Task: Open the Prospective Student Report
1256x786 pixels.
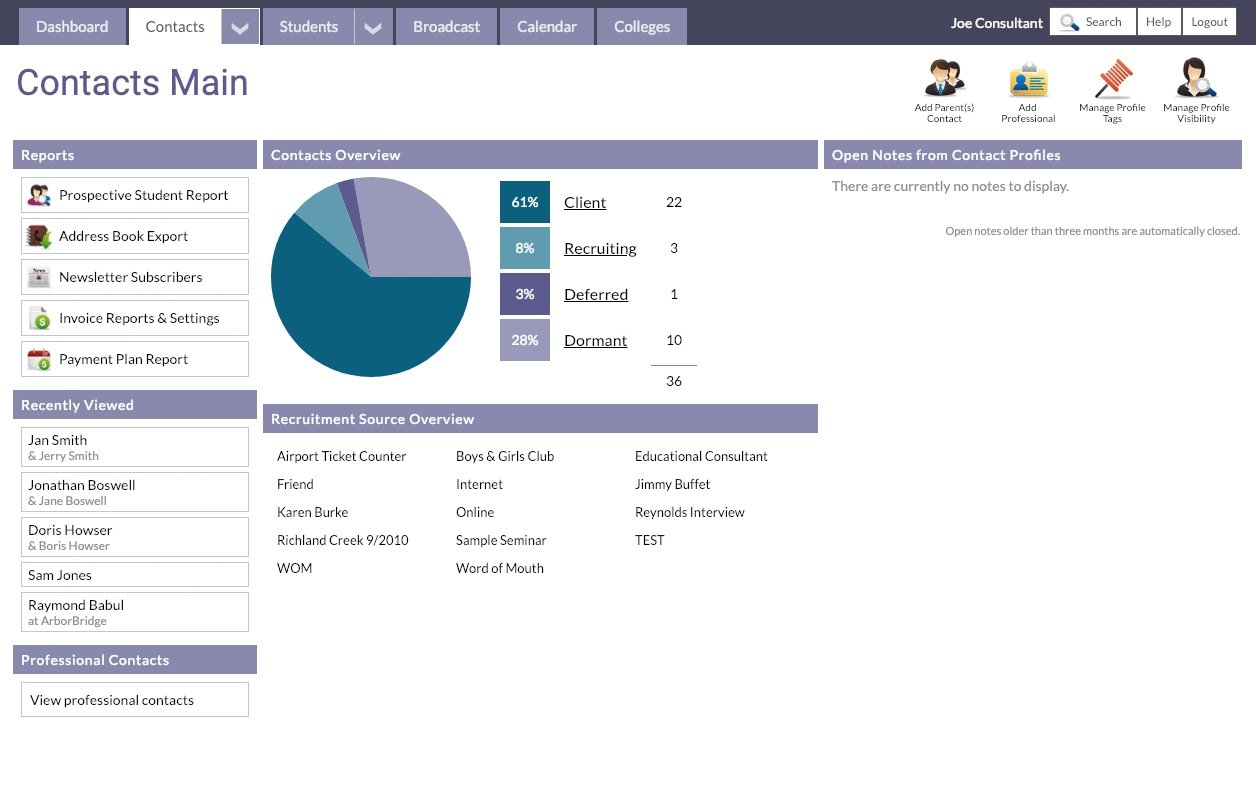Action: point(135,195)
